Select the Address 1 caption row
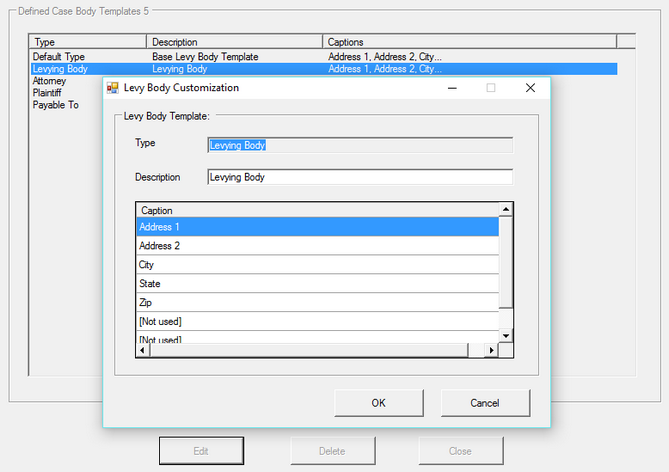This screenshot has width=669, height=472. [317, 227]
